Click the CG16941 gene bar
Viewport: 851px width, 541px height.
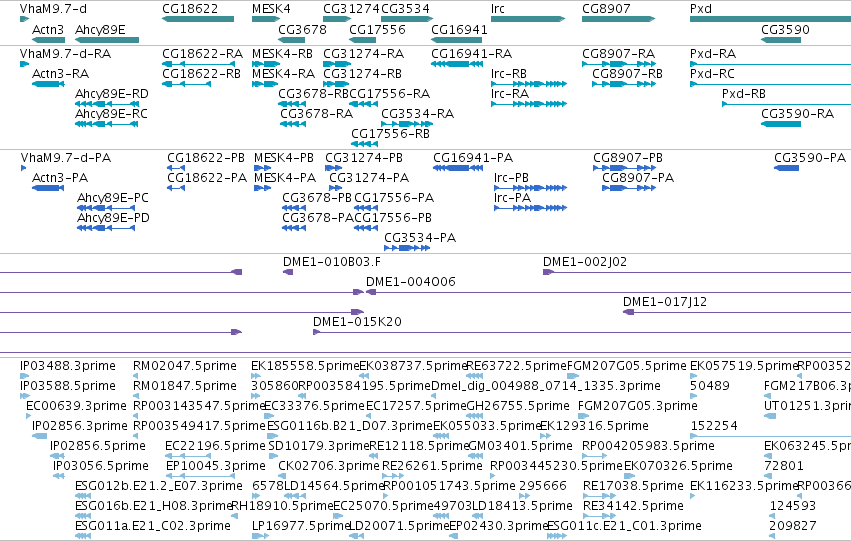click(x=456, y=40)
